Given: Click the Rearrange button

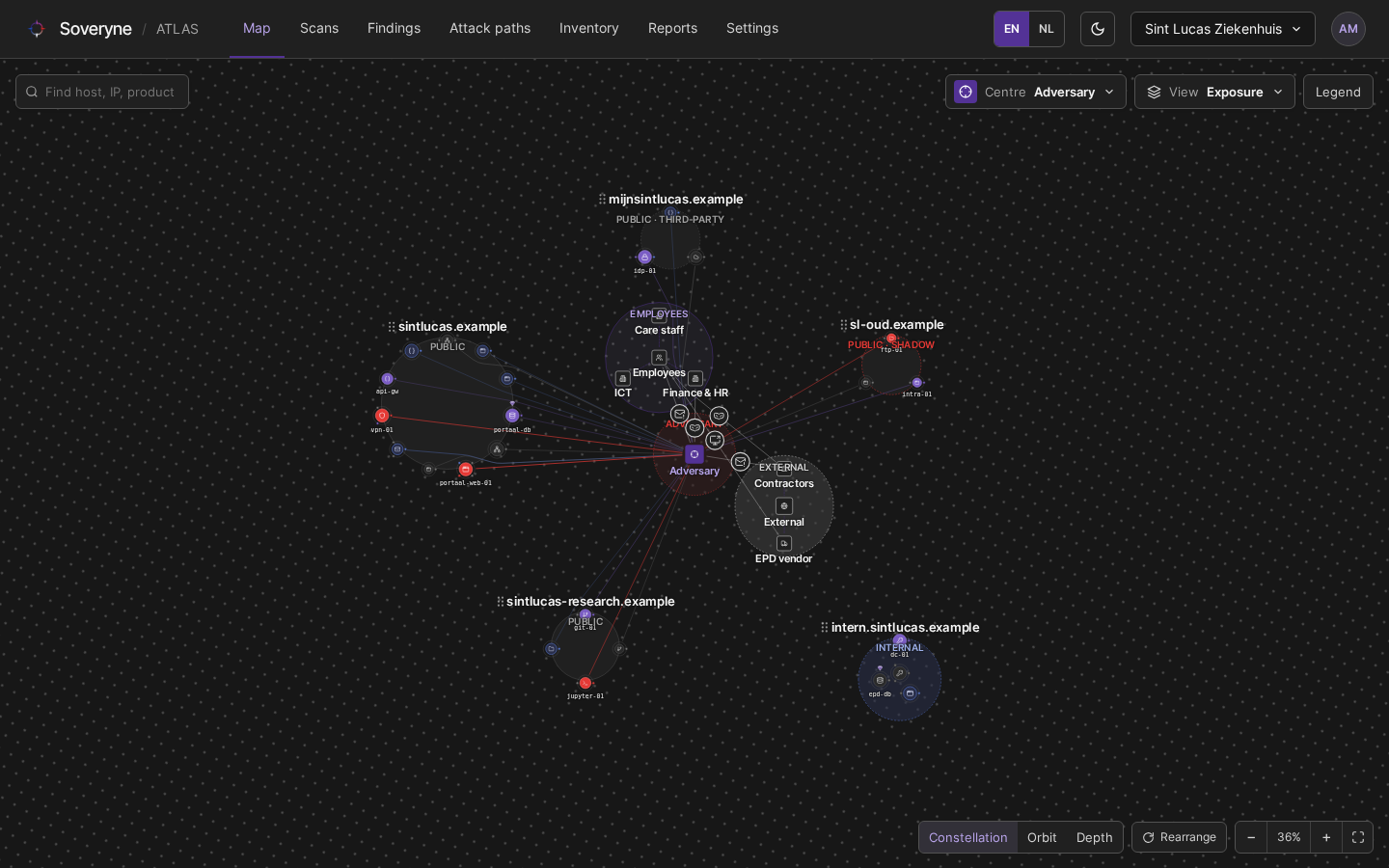Looking at the screenshot, I should (1179, 837).
